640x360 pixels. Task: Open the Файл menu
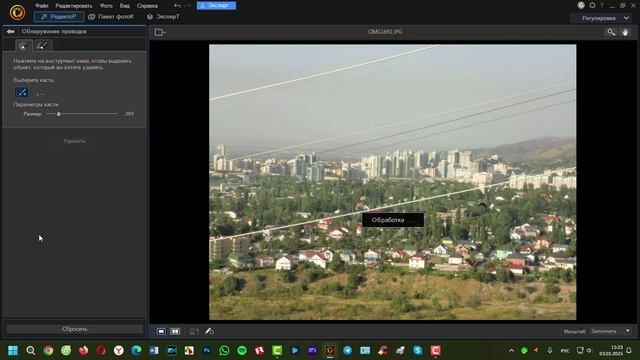42,6
